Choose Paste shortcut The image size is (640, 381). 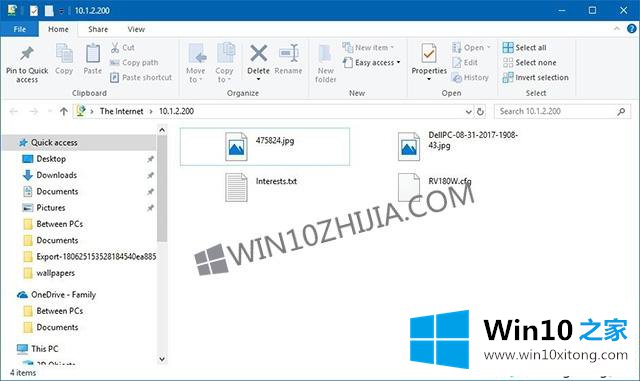tap(141, 77)
